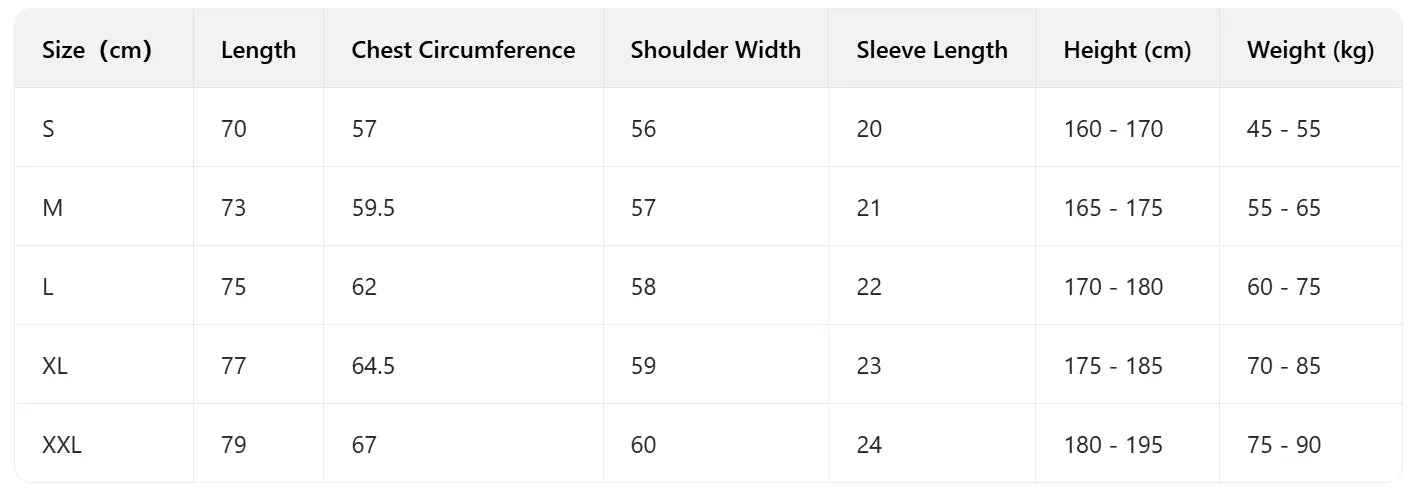Select the XXL size row label

[62, 445]
